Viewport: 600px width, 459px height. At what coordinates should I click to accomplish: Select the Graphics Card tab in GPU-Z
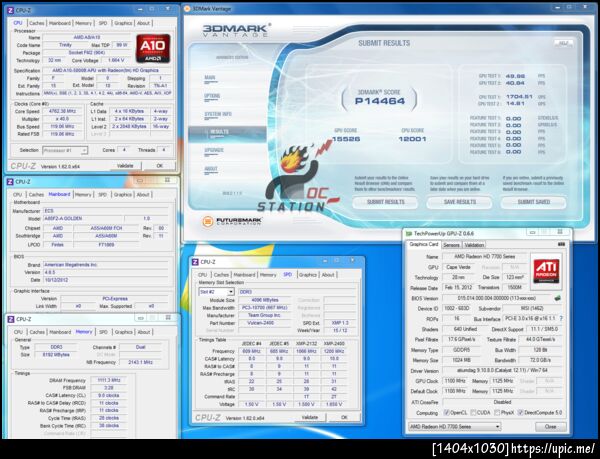(424, 244)
